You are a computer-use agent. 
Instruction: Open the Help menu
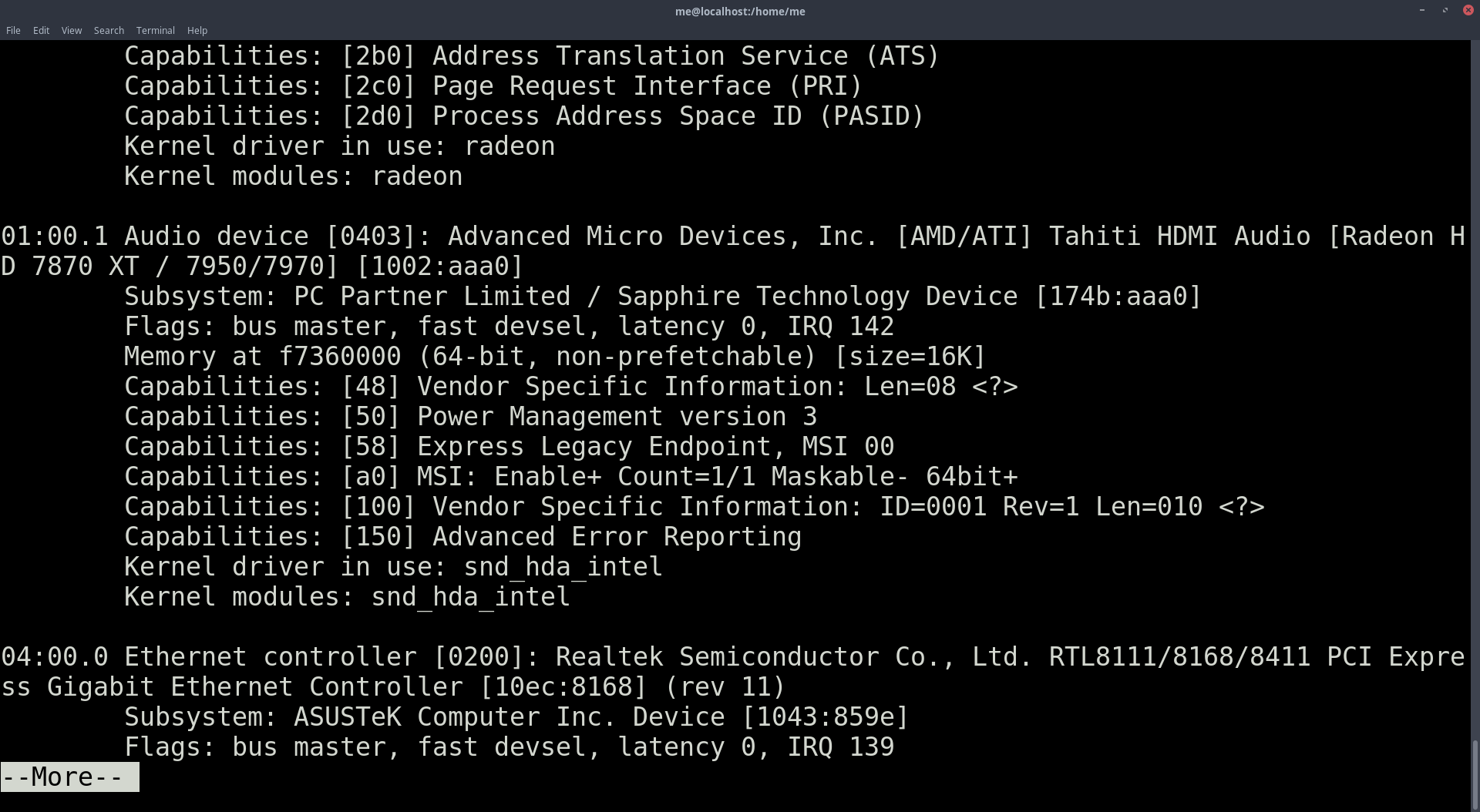[197, 30]
